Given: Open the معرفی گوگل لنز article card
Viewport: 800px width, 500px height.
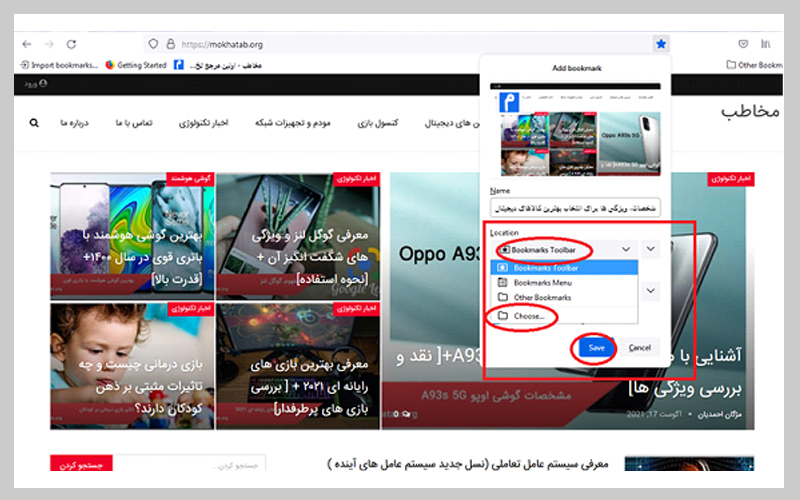Looking at the screenshot, I should [298, 236].
